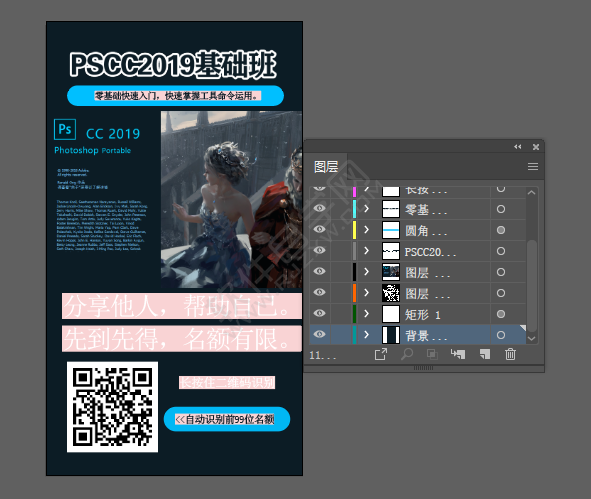The width and height of the screenshot is (591, 499).
Task: Toggle visibility of the PSCC20 layer
Action: click(x=319, y=251)
